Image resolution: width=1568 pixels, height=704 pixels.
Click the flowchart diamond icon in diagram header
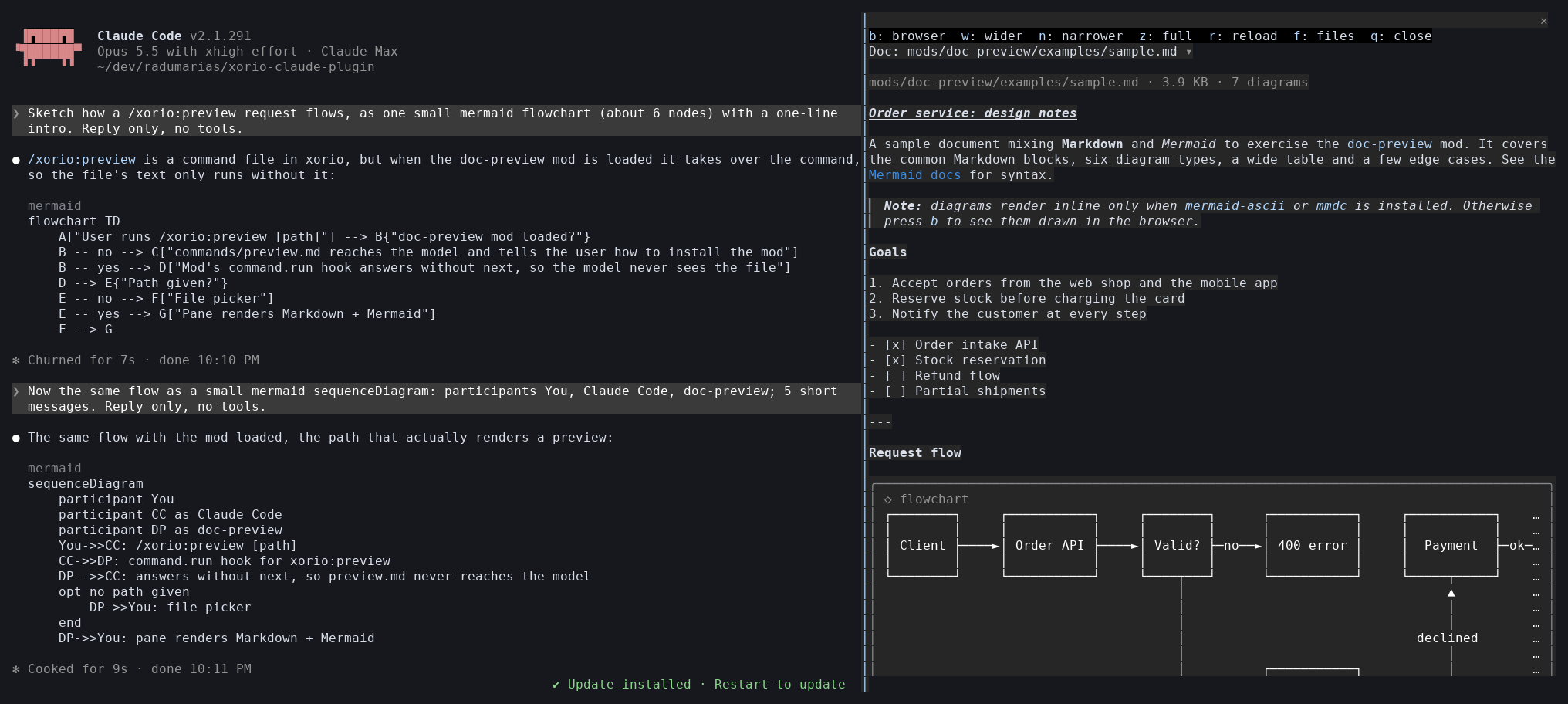tap(888, 499)
